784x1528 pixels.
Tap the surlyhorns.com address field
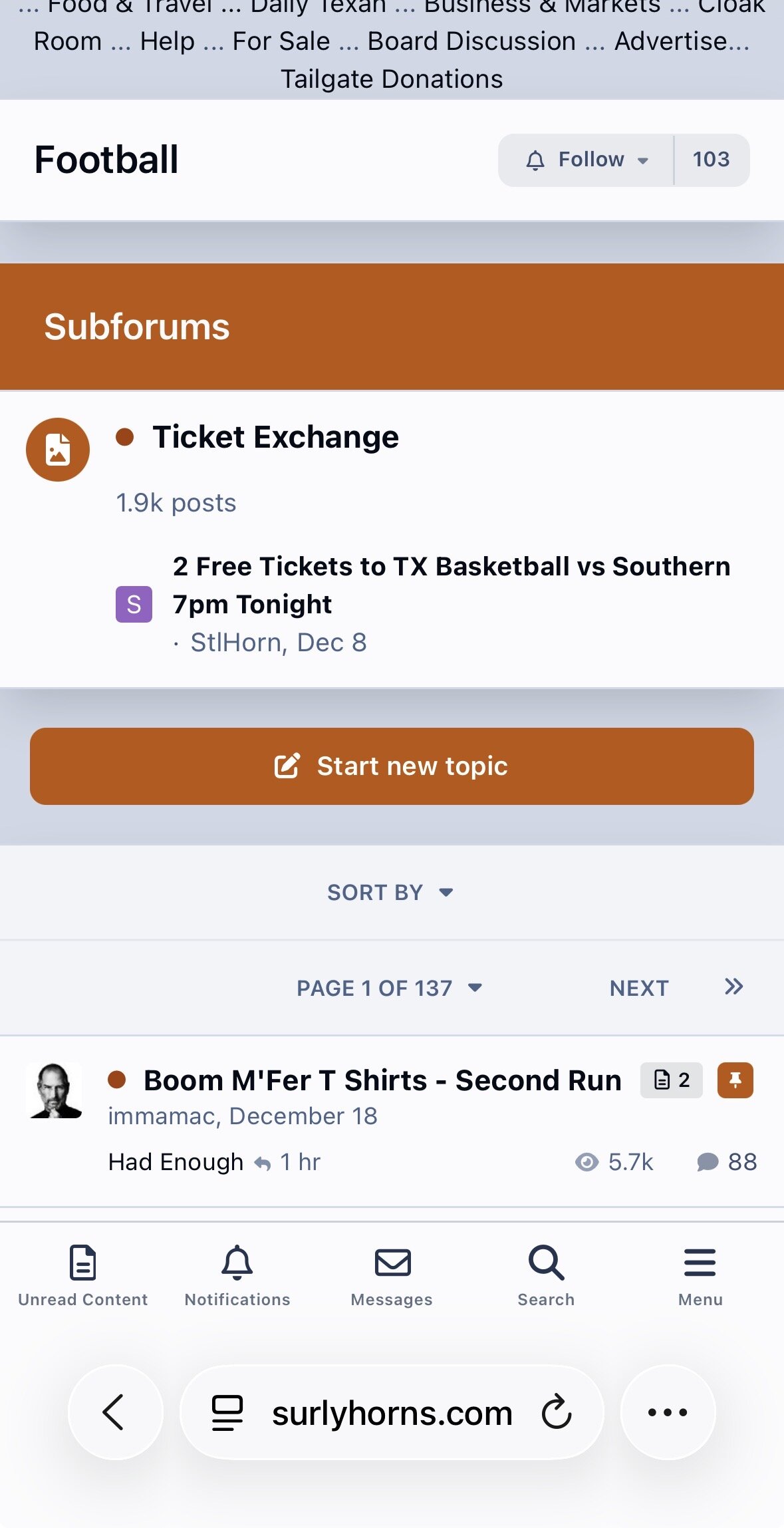(x=392, y=1412)
